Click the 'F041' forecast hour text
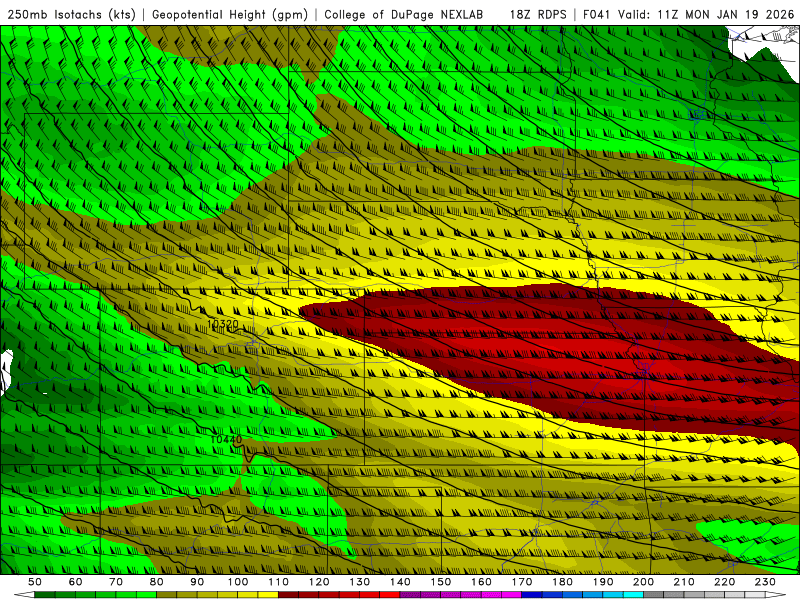Viewport: 800px width, 600px height. point(597,14)
